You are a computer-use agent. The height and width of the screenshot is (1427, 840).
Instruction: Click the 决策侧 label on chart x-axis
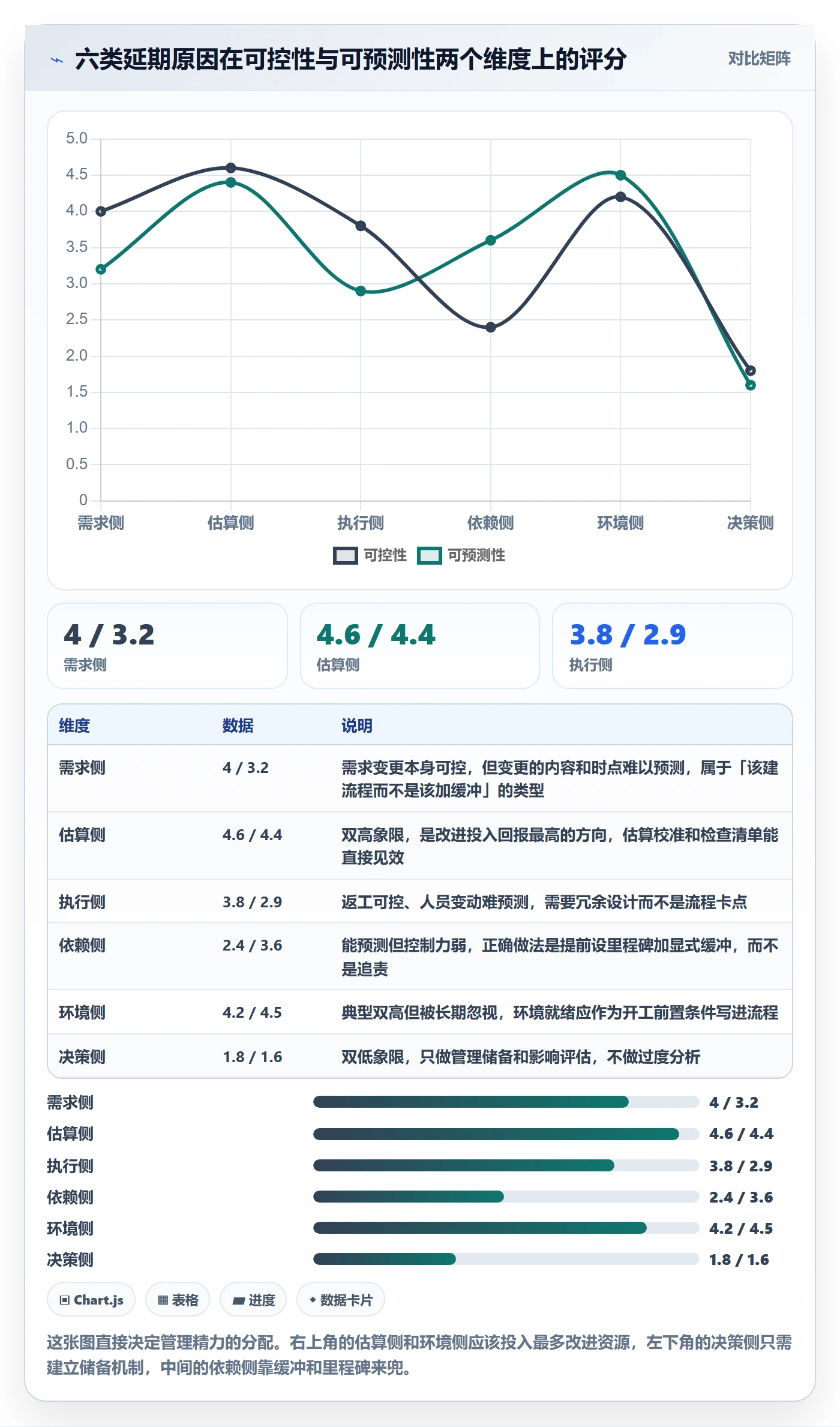coord(750,523)
